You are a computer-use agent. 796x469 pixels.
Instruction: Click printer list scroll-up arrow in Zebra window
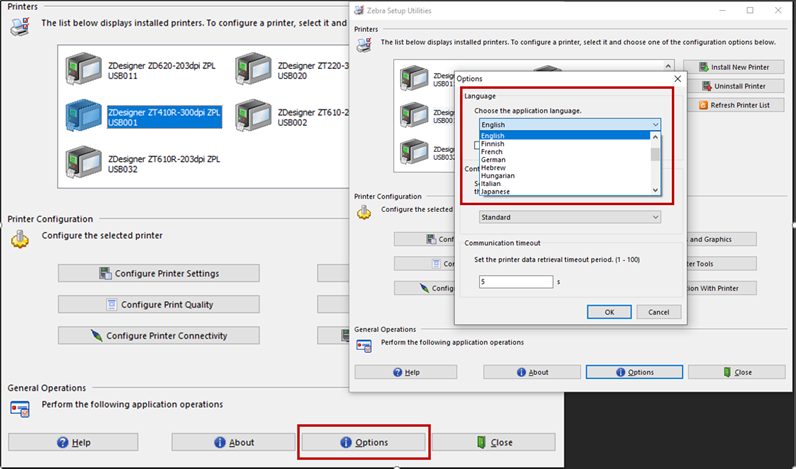[669, 66]
